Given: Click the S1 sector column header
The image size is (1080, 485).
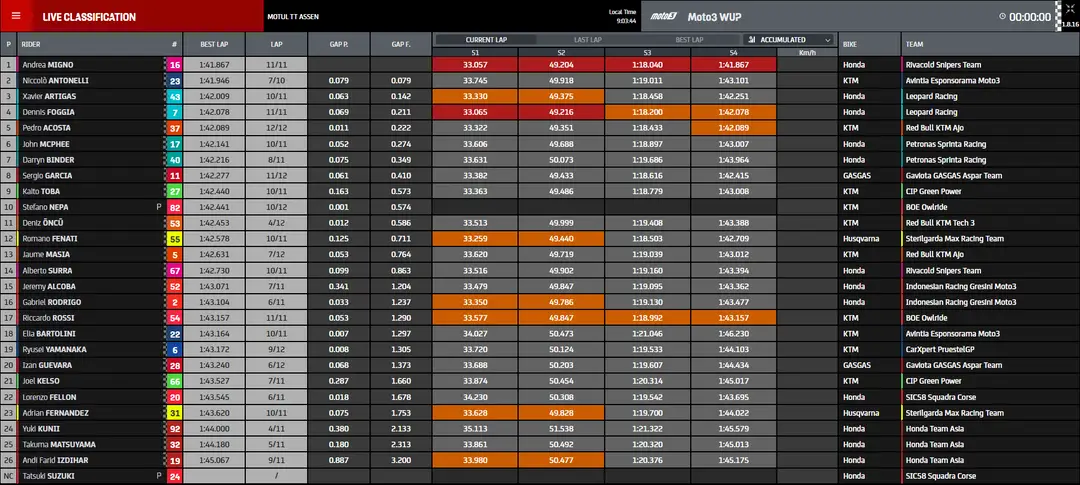Looking at the screenshot, I should (475, 52).
